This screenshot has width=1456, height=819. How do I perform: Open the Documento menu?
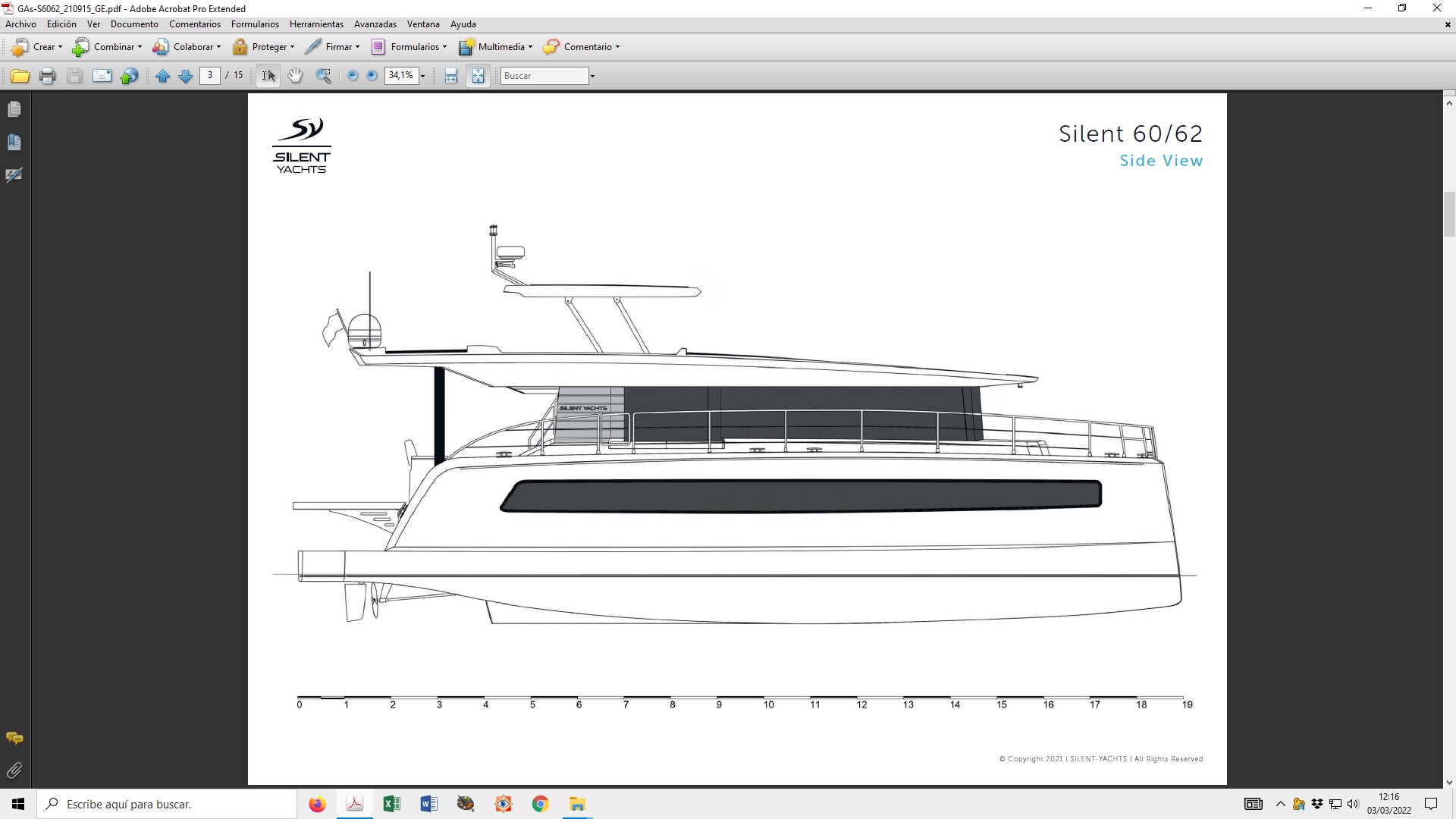pos(134,24)
